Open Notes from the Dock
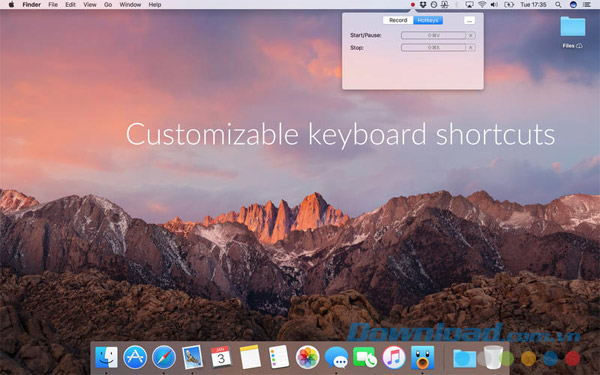 [x=250, y=357]
